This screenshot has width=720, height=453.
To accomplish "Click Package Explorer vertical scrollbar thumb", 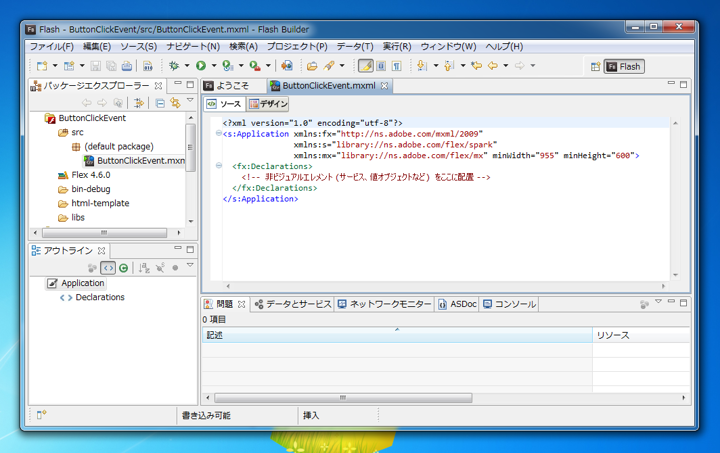I will (x=190, y=147).
